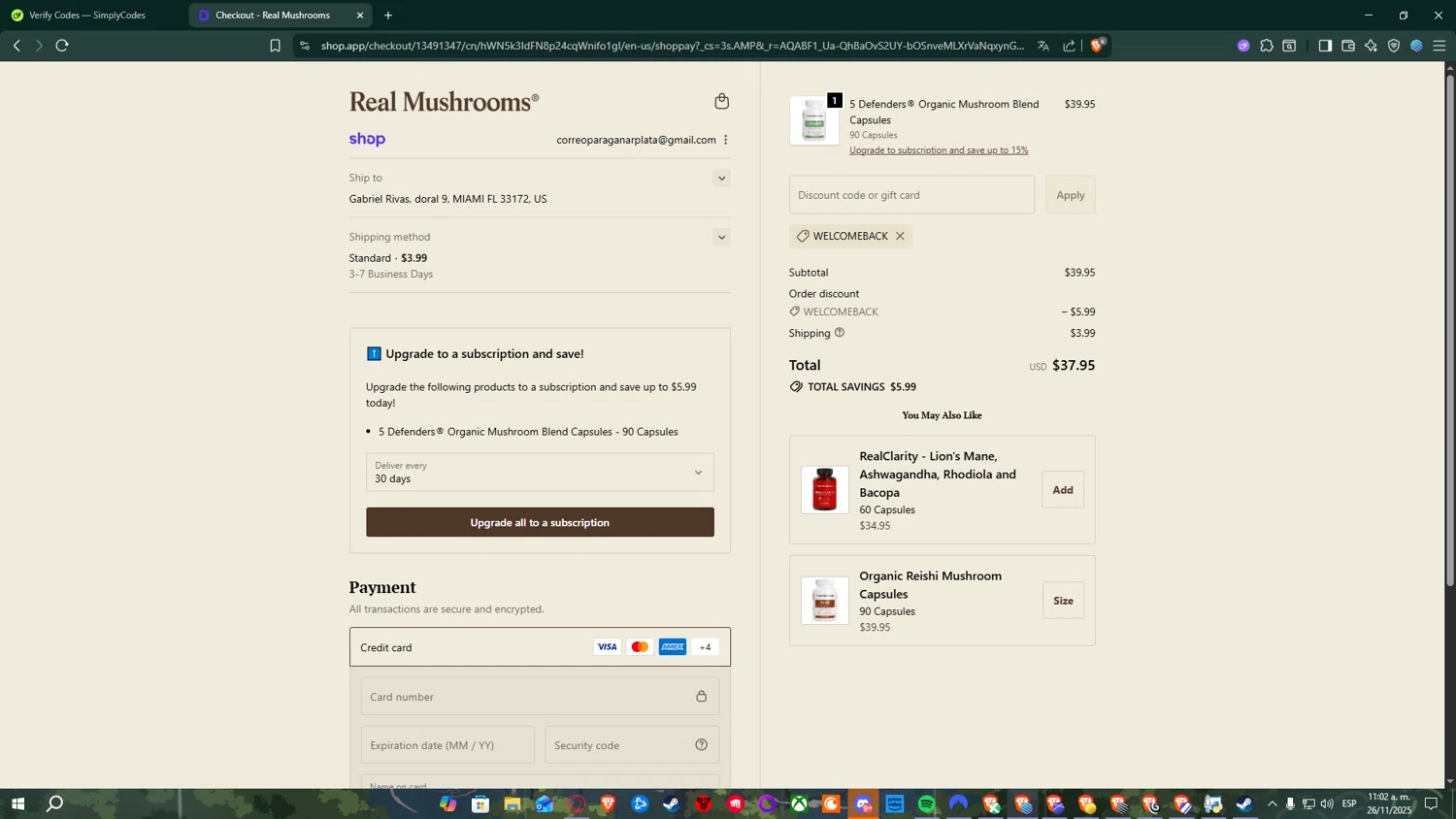This screenshot has height=819, width=1456.
Task: Expand the Ship to section
Action: click(721, 178)
